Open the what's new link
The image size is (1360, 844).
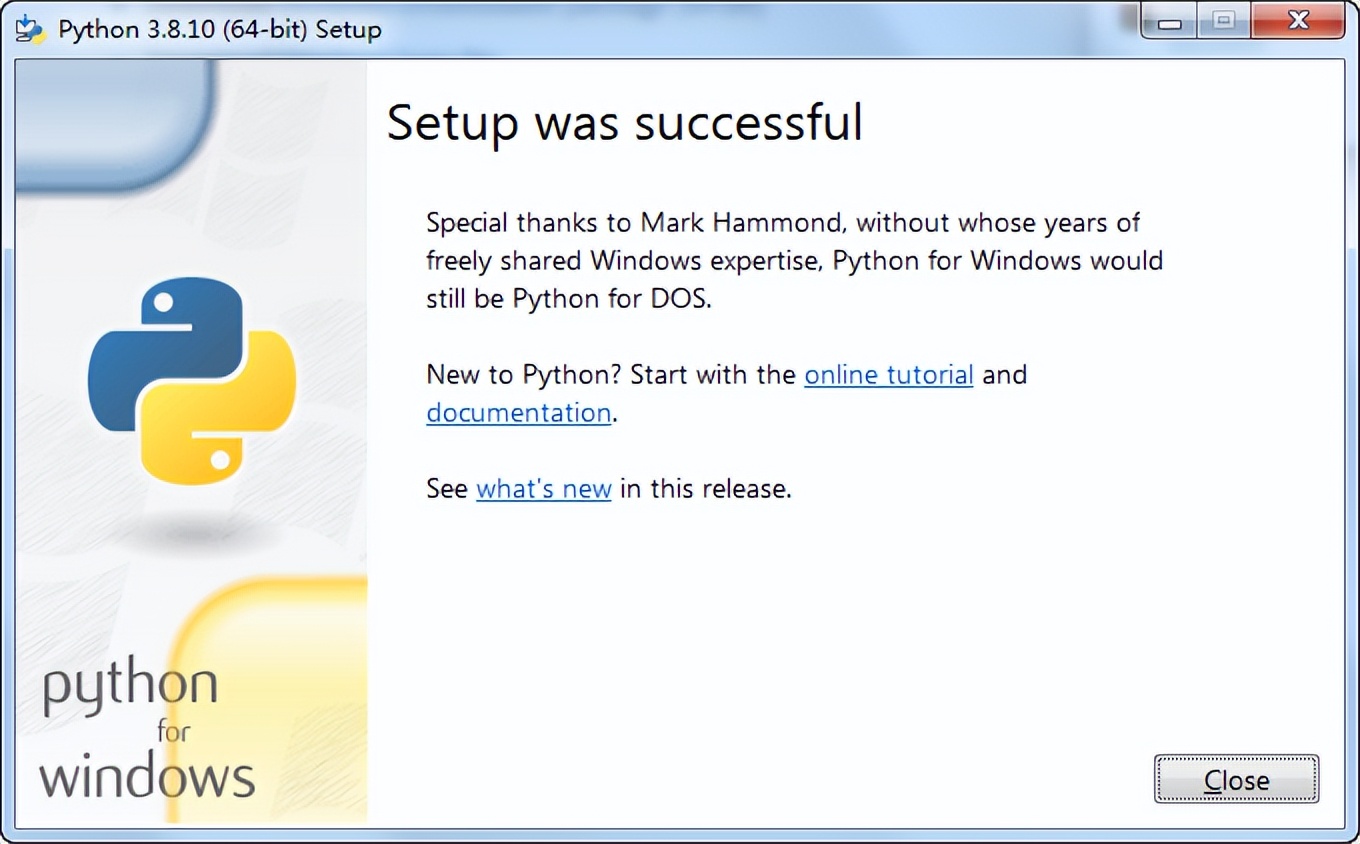(543, 489)
